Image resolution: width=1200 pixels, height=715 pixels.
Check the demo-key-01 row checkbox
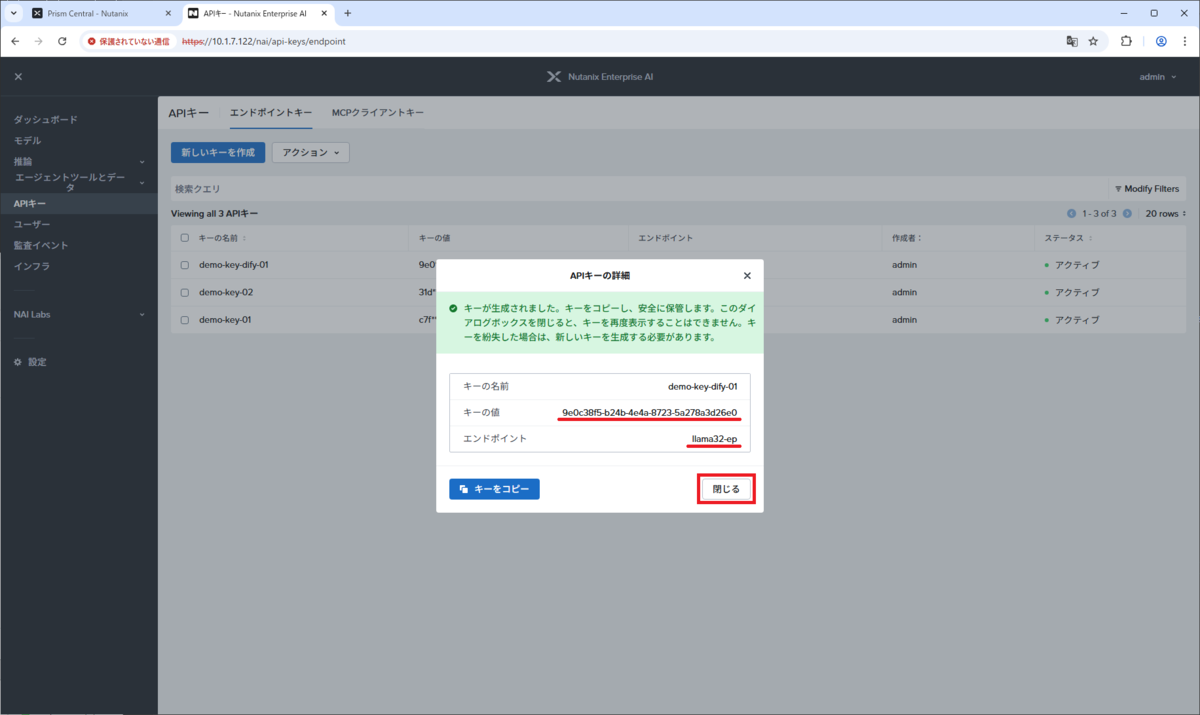click(x=185, y=320)
